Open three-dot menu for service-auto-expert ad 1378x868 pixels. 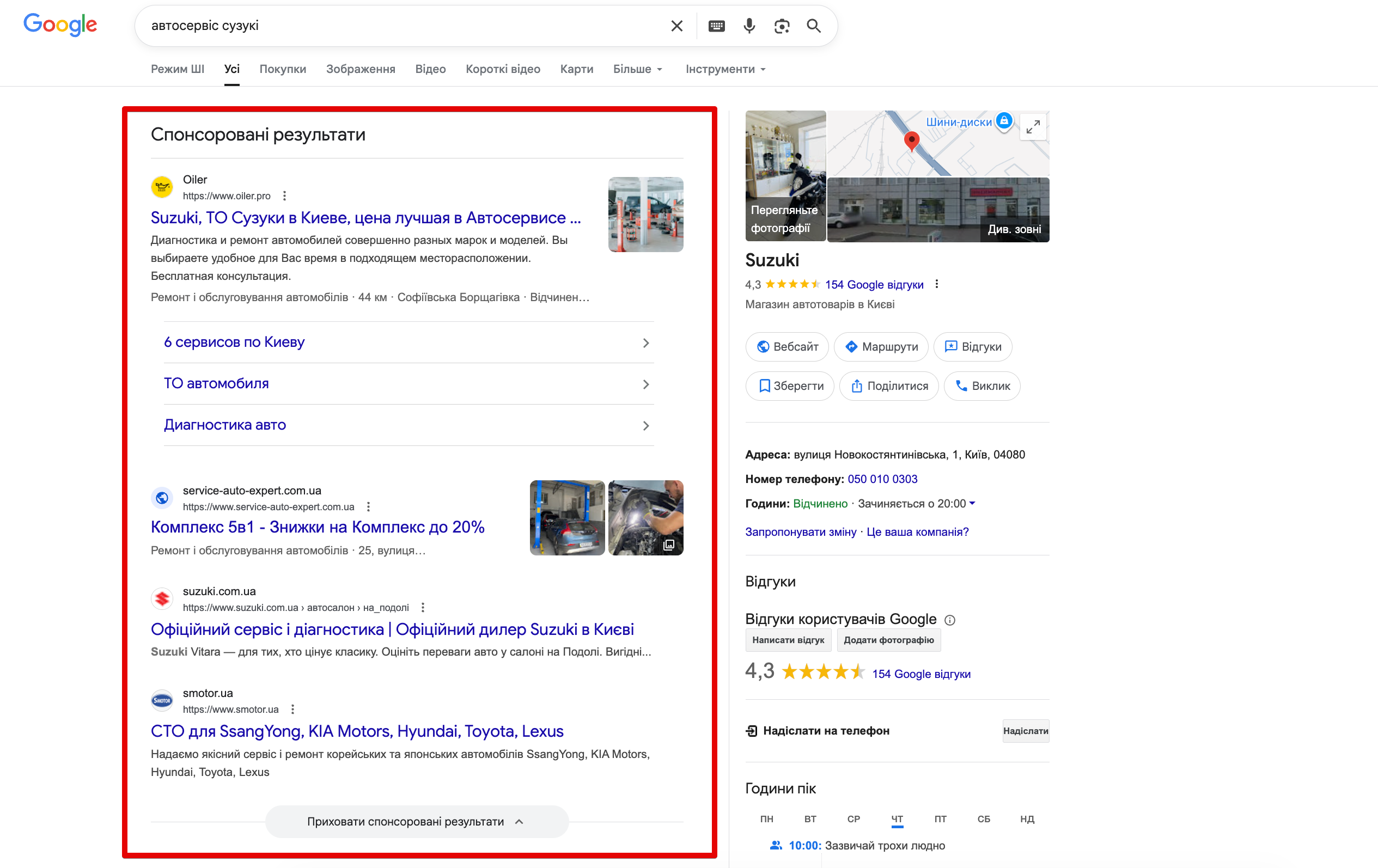(x=369, y=506)
